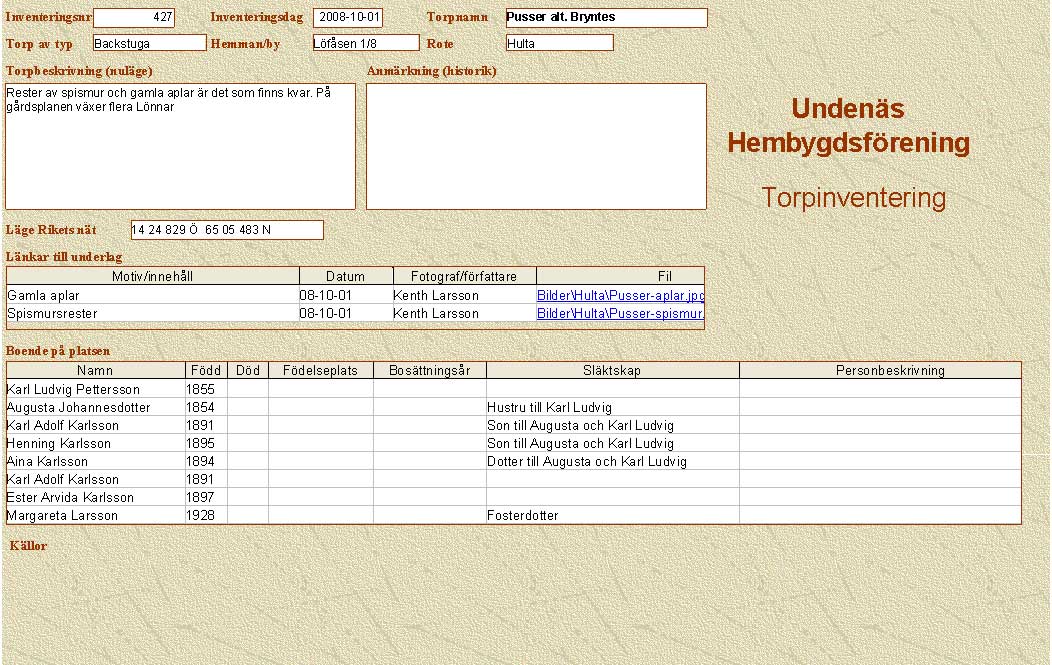
Task: Click the Hemman/by field Löfåsen 1/8
Action: click(365, 43)
